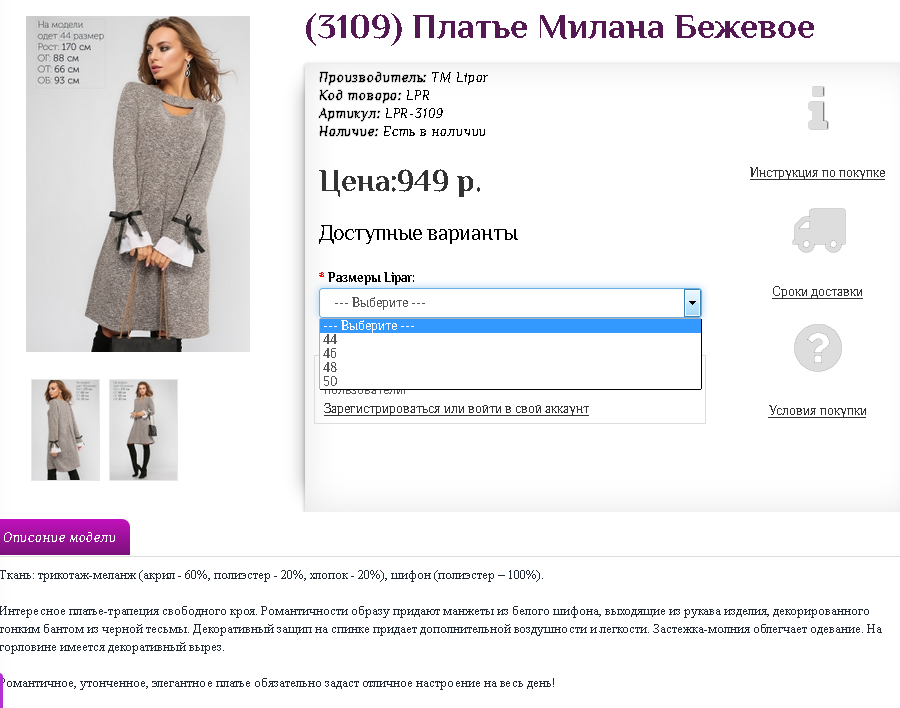Open the 'Условия покупки' link

click(817, 410)
